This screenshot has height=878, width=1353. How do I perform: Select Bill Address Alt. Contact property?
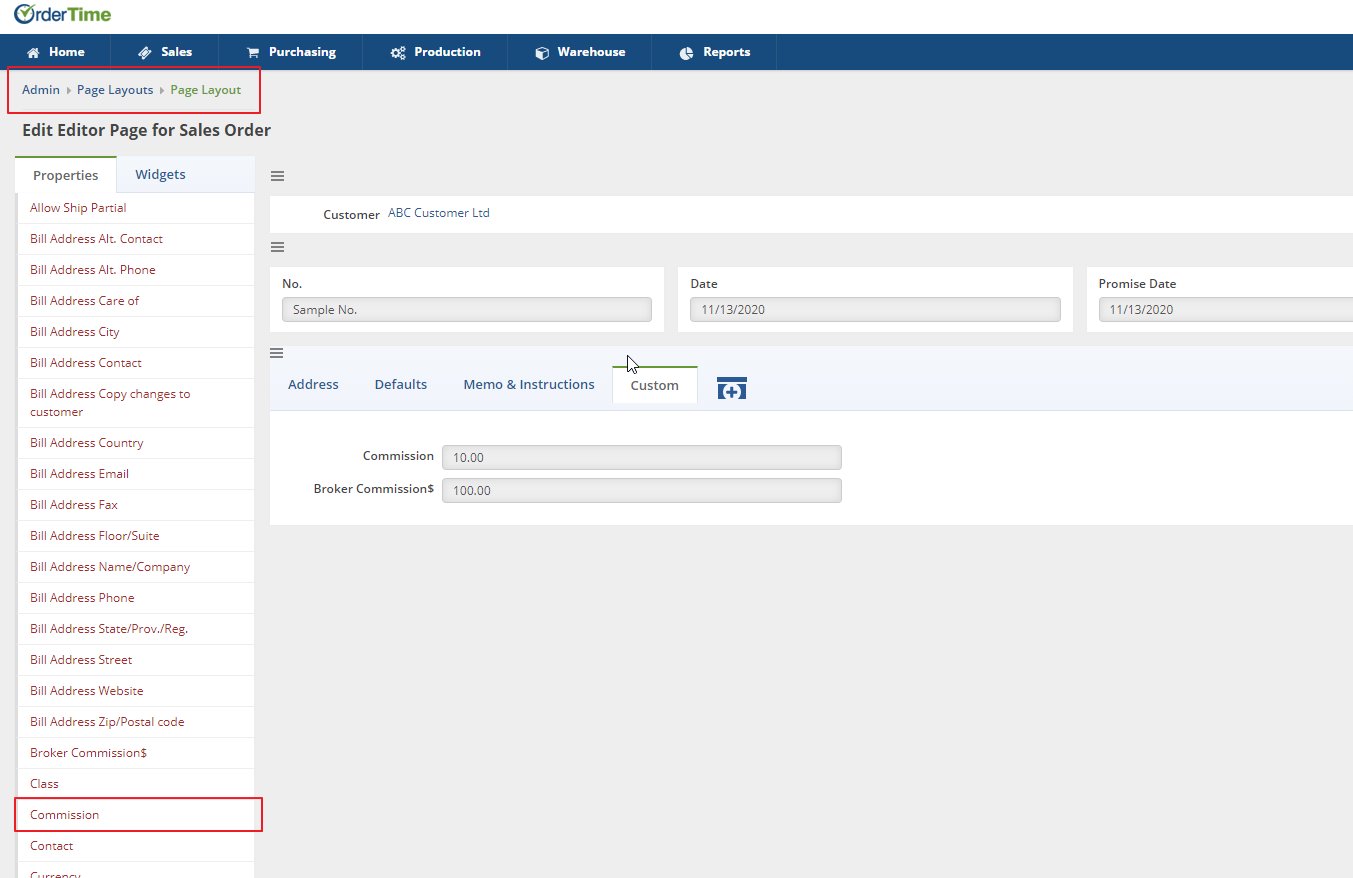[x=136, y=239]
